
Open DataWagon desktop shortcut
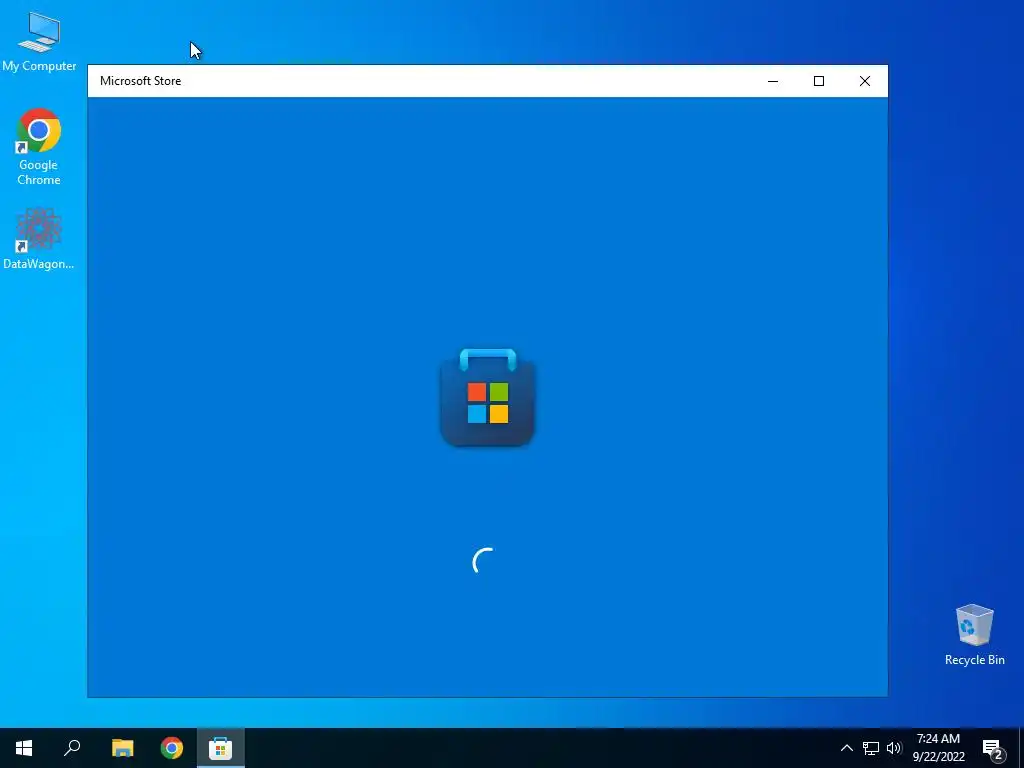point(39,238)
